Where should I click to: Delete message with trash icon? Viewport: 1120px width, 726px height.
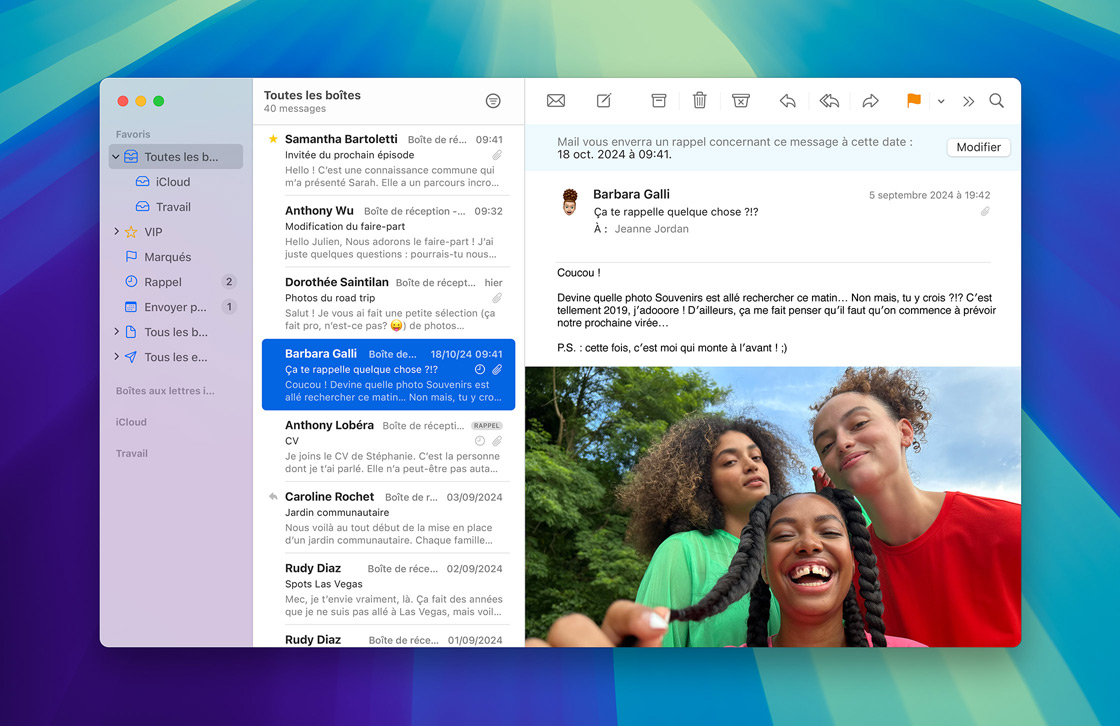[x=700, y=101]
